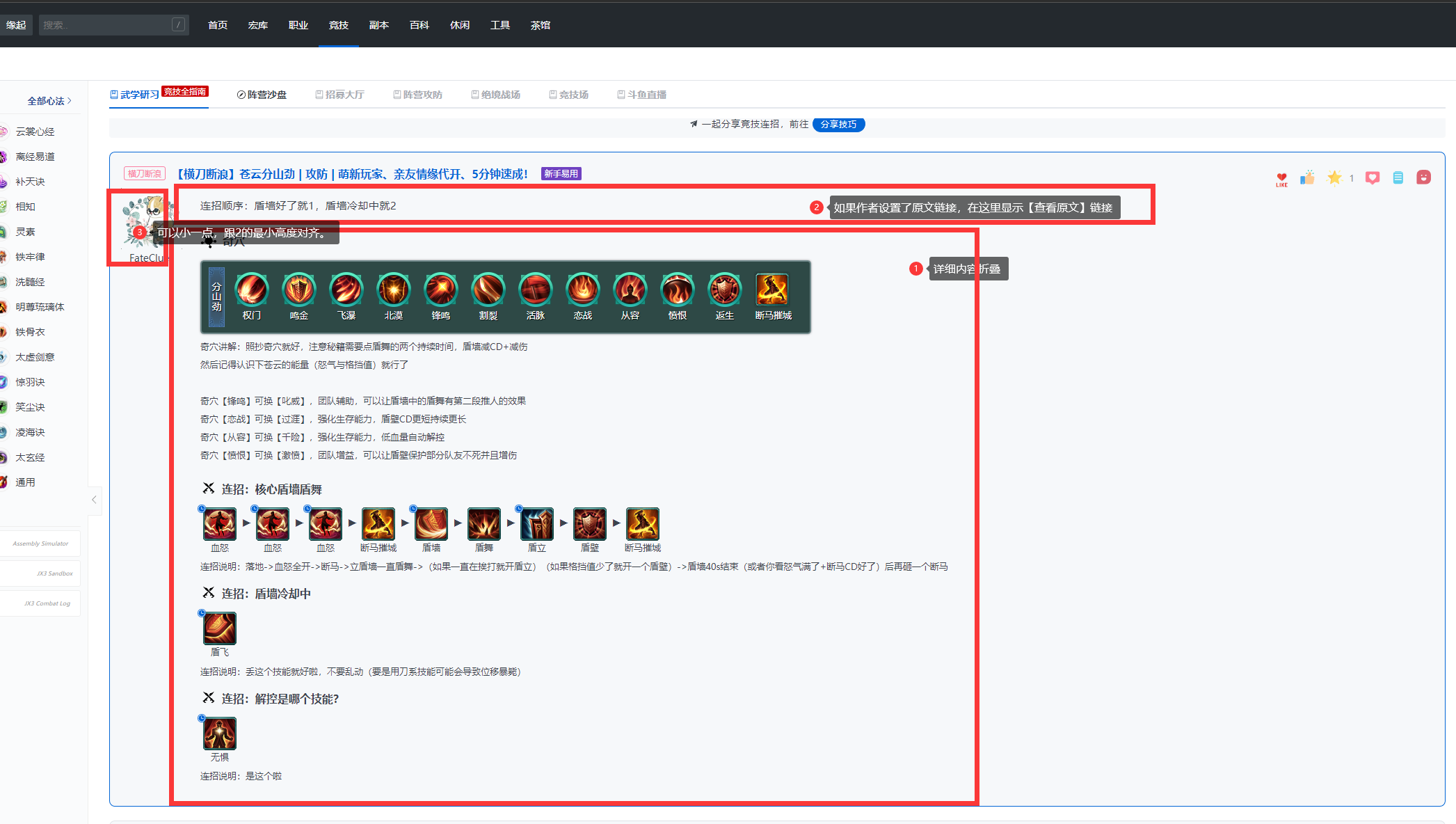Screen dimensions: 1456x824
Task: Click the 无惧 skill icon in the last combo
Action: (219, 734)
